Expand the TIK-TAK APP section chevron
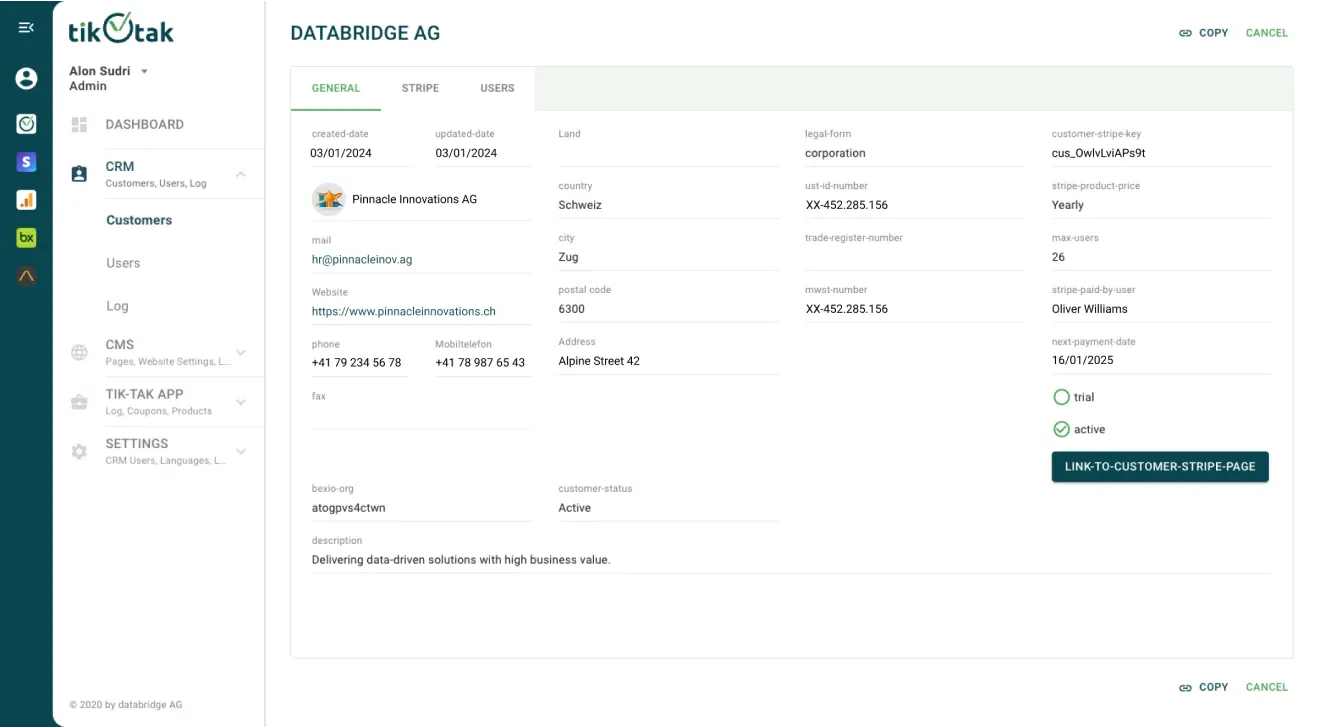Image resolution: width=1320 pixels, height=728 pixels. pyautogui.click(x=241, y=402)
